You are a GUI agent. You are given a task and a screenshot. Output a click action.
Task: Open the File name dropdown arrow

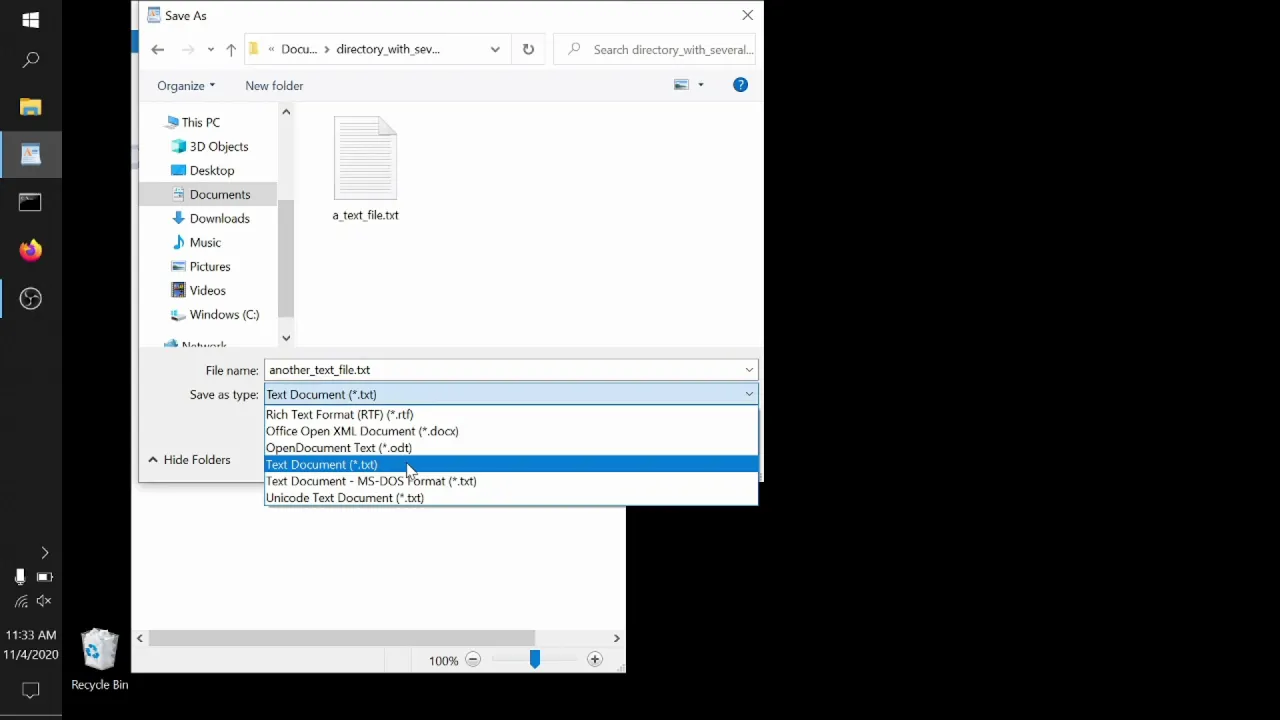pos(749,370)
